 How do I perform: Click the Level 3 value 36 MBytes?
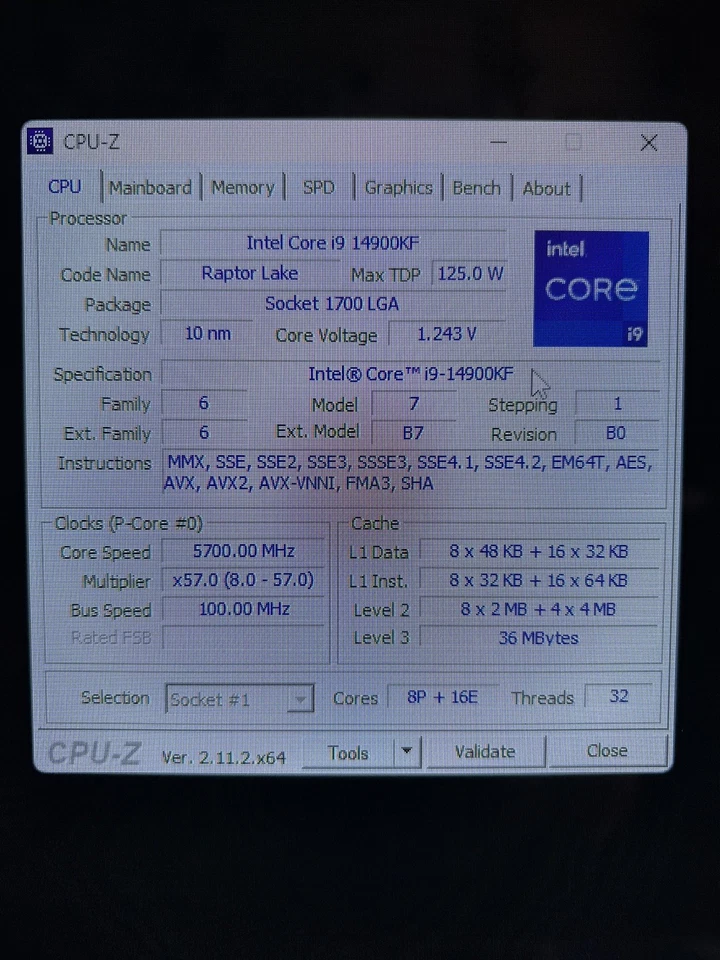539,637
